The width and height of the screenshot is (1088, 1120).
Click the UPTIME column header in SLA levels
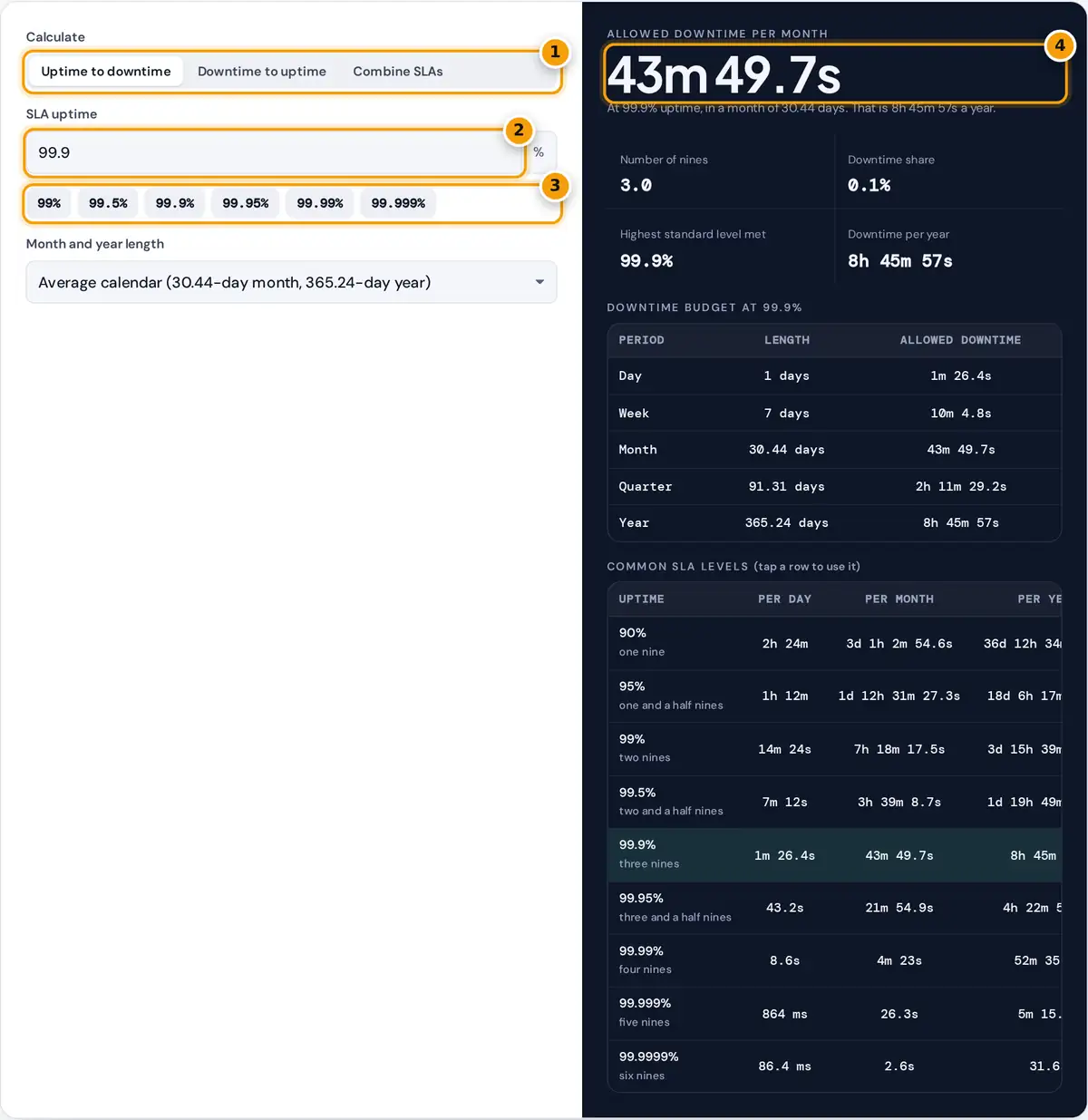pos(642,599)
